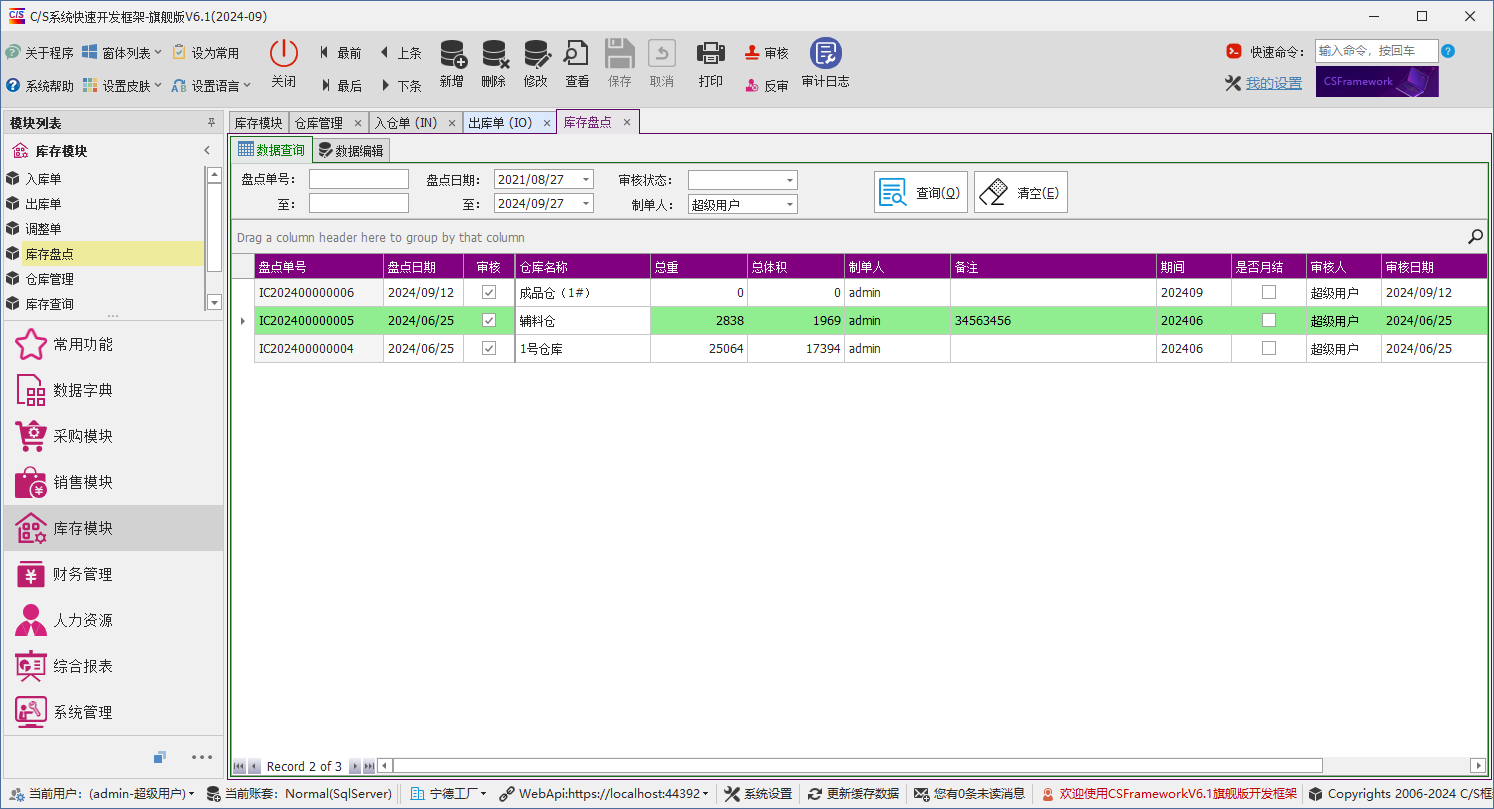Image resolution: width=1494 pixels, height=809 pixels.
Task: Collapse the 库存模块 panel chevron
Action: point(207,151)
